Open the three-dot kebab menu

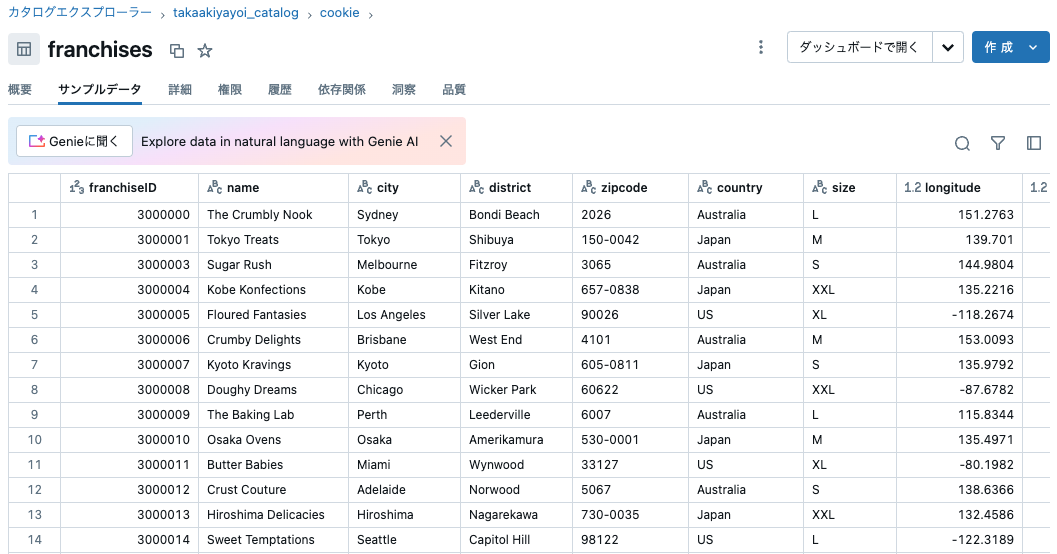coord(760,47)
